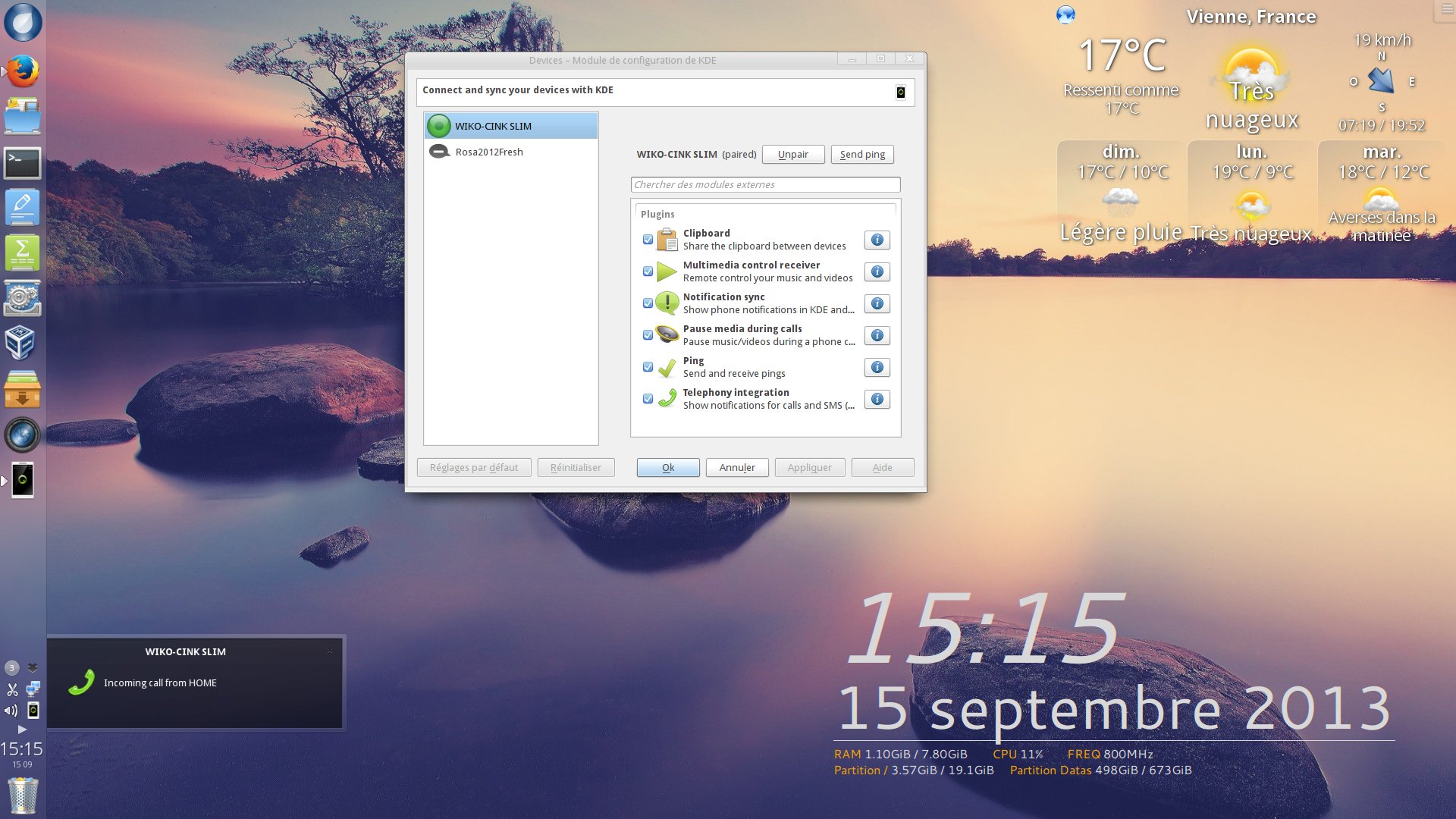
Task: Open the terminal from the dock
Action: (x=23, y=162)
